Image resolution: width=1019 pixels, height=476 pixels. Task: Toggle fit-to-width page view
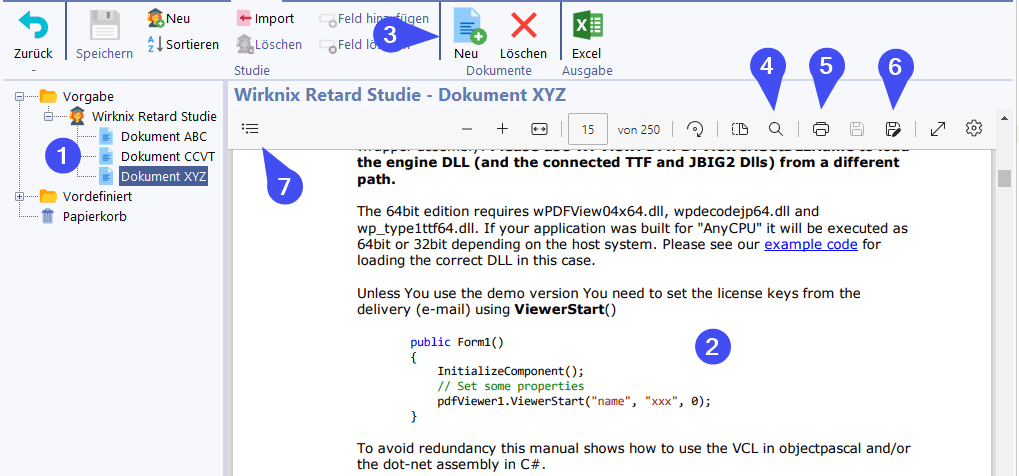coord(539,129)
